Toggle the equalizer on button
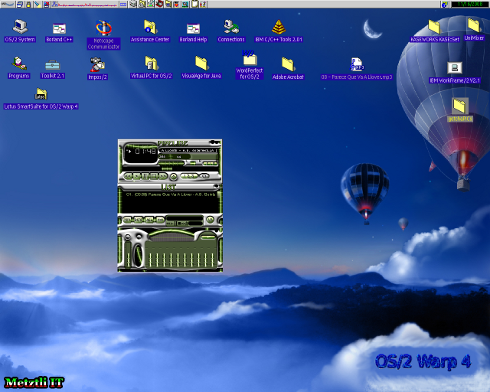490x392 pixels. coord(127,236)
